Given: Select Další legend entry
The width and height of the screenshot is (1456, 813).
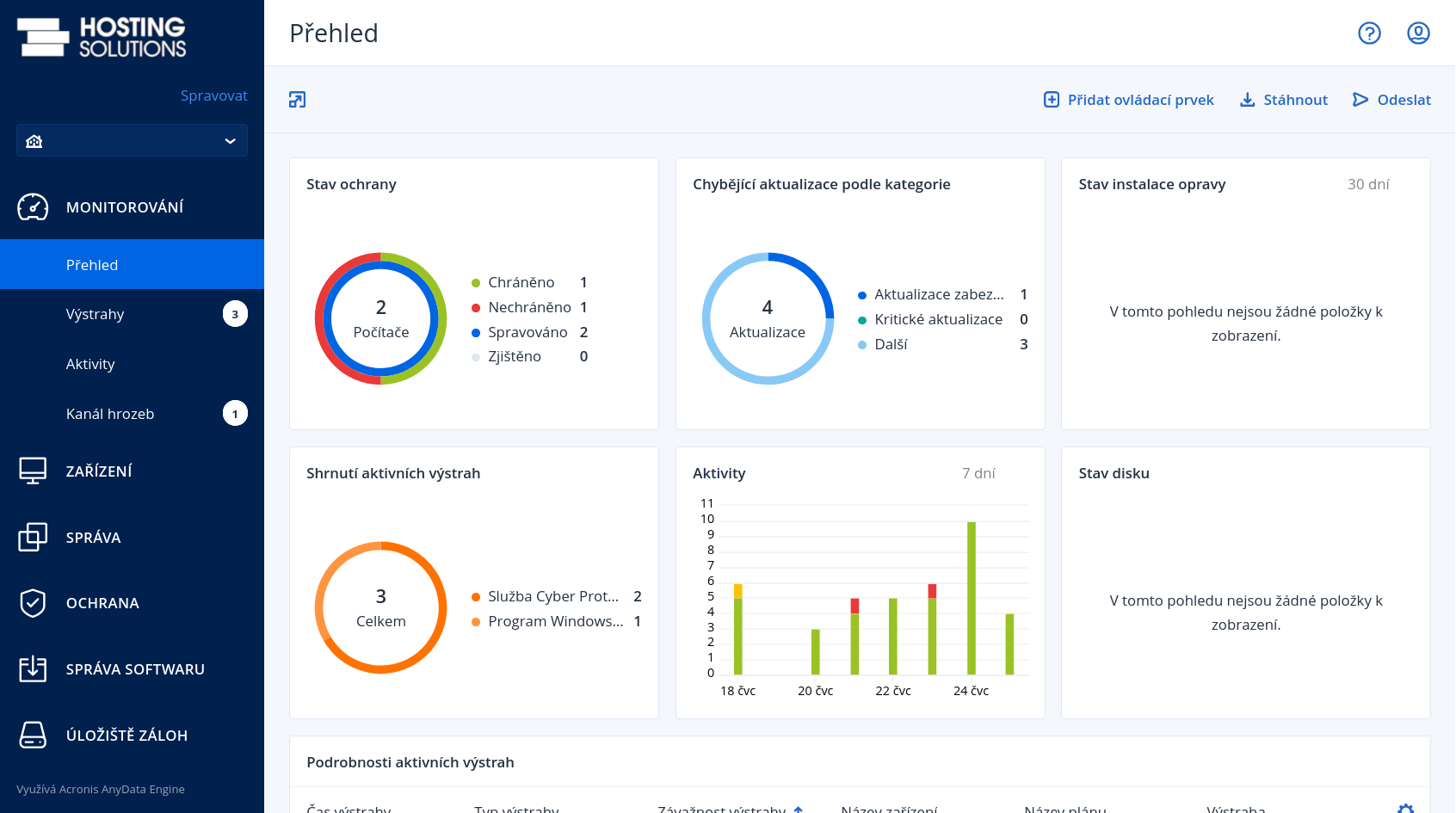Looking at the screenshot, I should coord(943,344).
